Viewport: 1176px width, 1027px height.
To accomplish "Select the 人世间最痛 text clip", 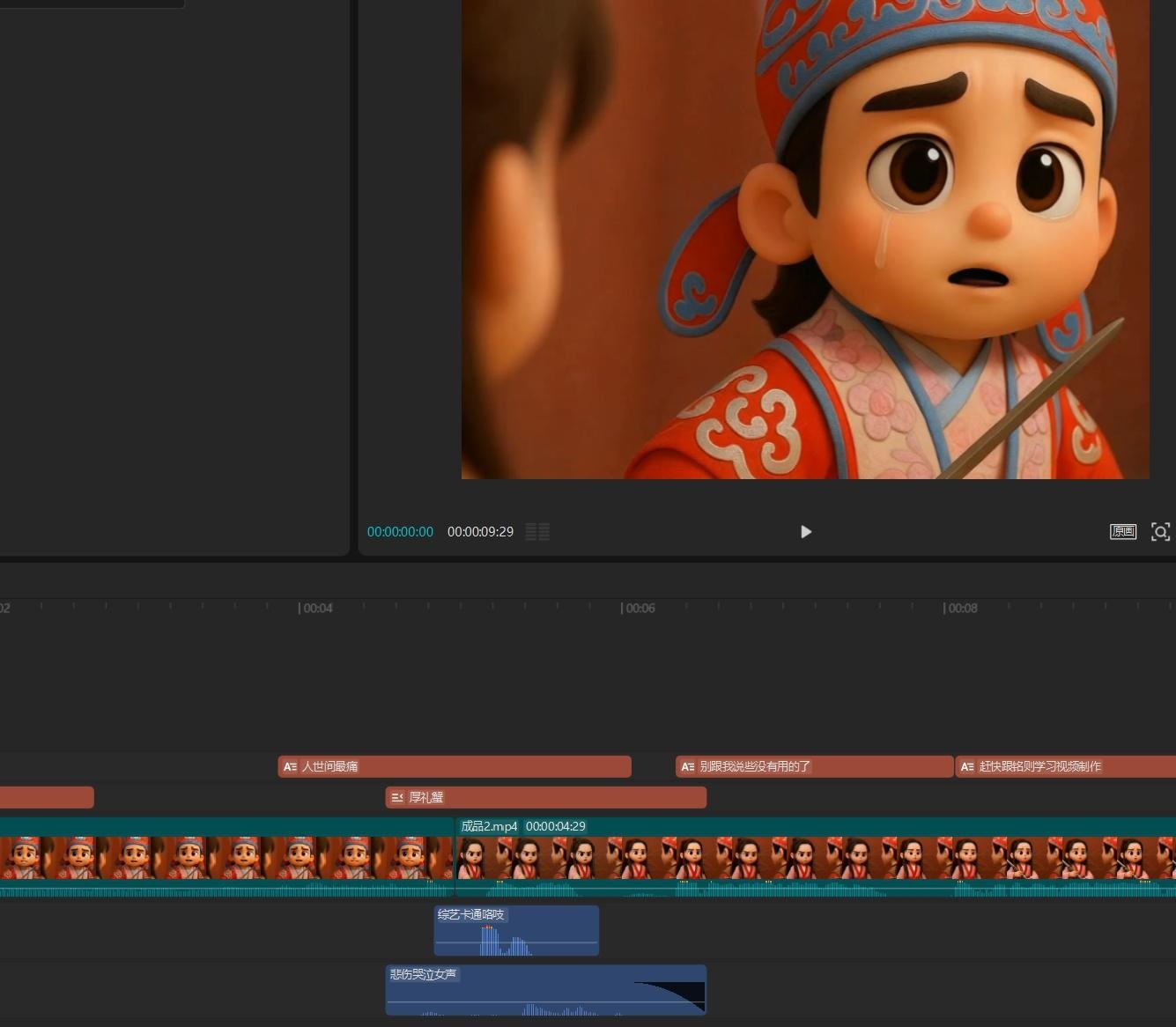I will [455, 766].
